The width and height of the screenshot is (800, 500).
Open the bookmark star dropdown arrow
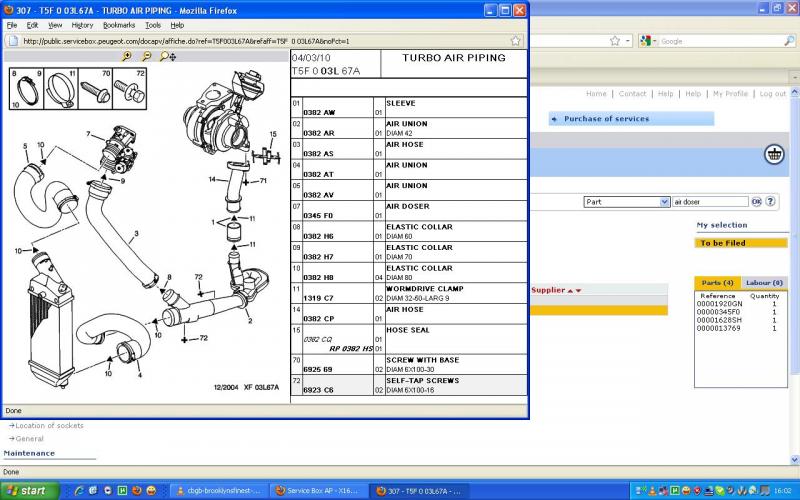pos(628,41)
